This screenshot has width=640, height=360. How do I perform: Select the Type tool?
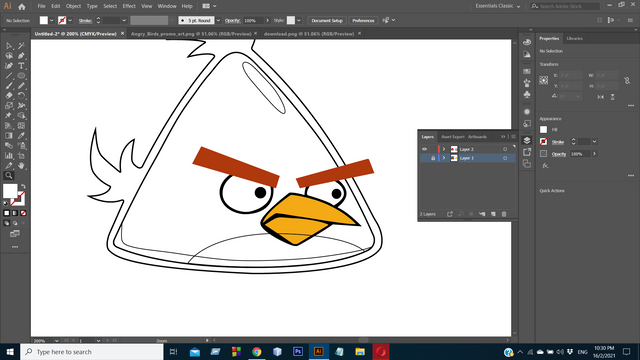(x=21, y=66)
